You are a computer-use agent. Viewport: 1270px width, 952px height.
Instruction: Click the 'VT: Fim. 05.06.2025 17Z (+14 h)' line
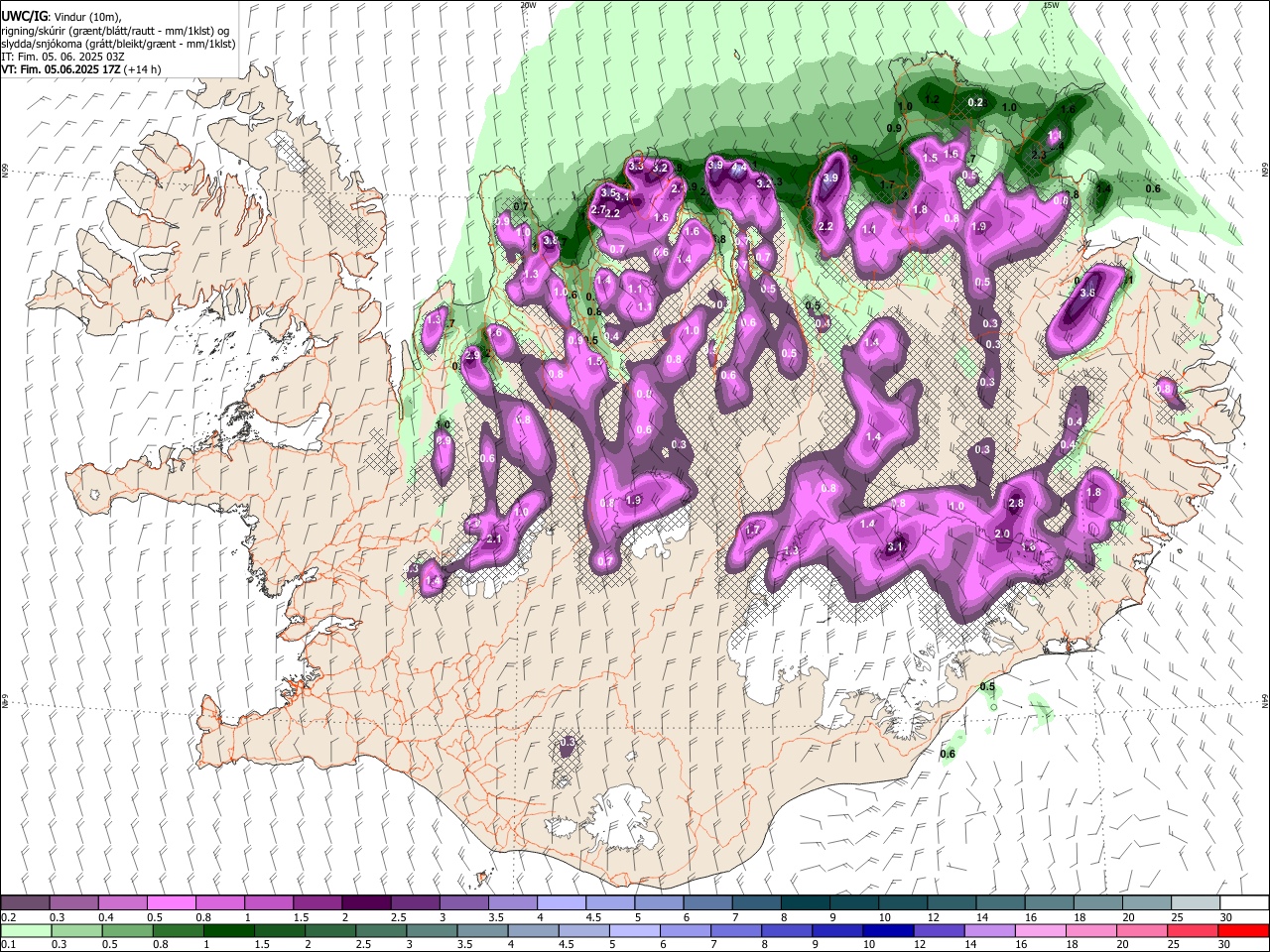point(81,69)
